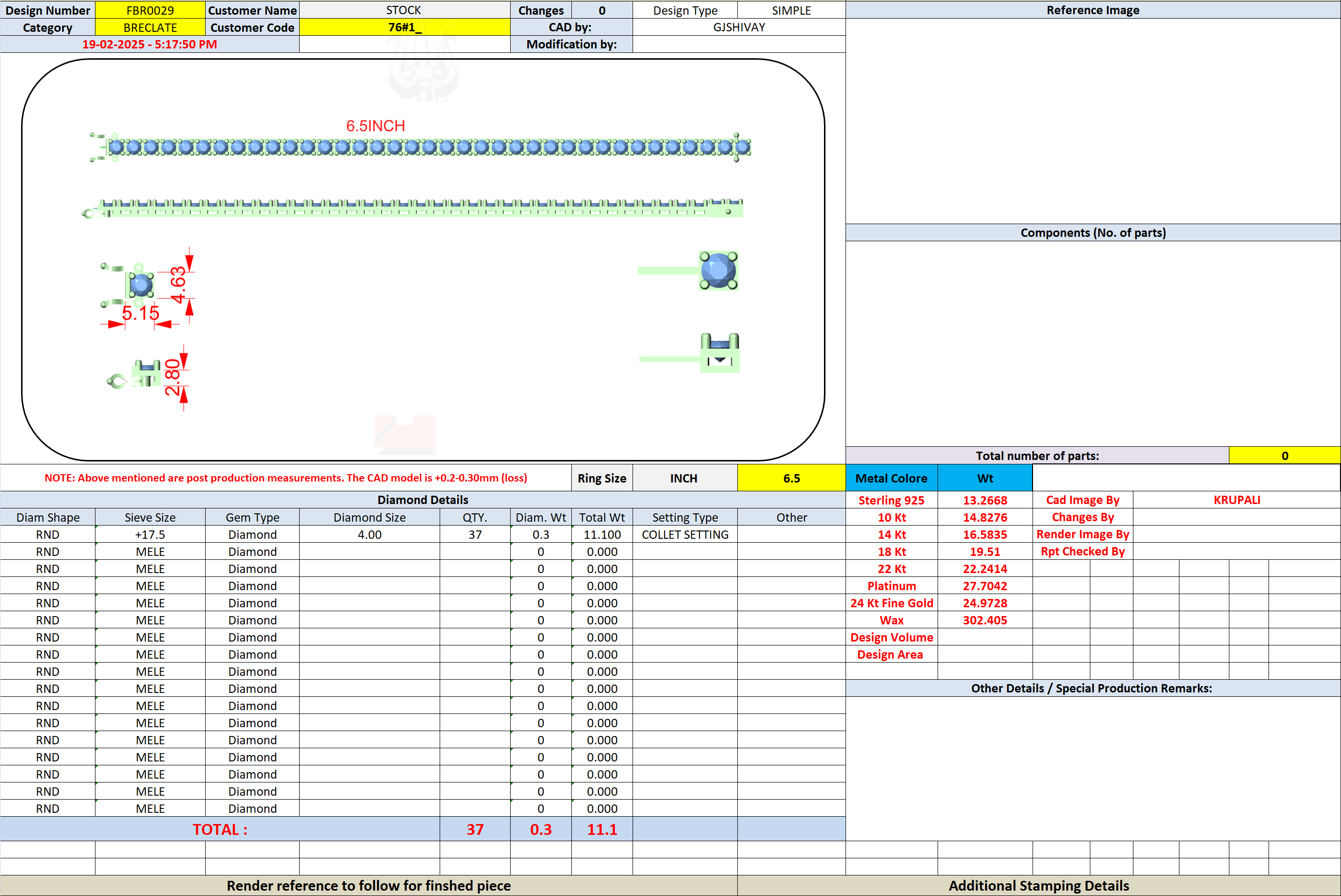
Task: Select the customer code cell 76#1_
Action: point(404,27)
